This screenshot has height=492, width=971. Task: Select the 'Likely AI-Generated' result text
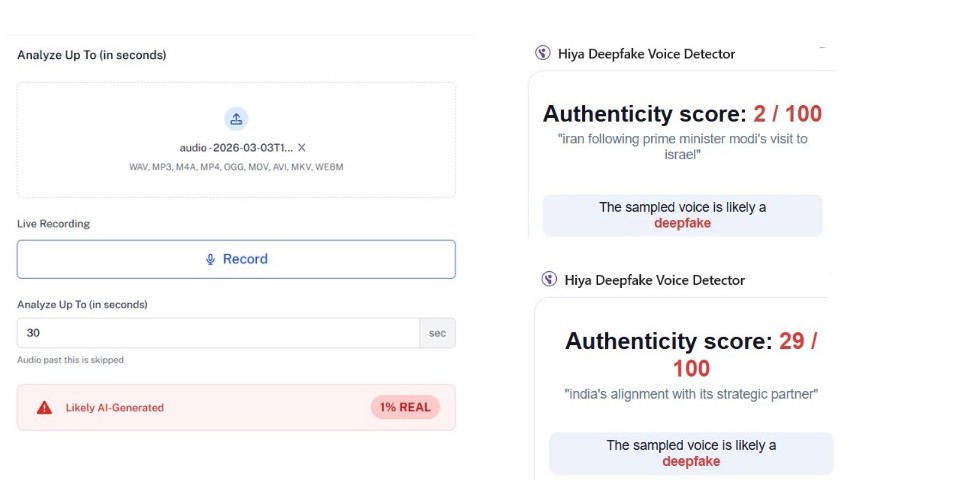[114, 408]
